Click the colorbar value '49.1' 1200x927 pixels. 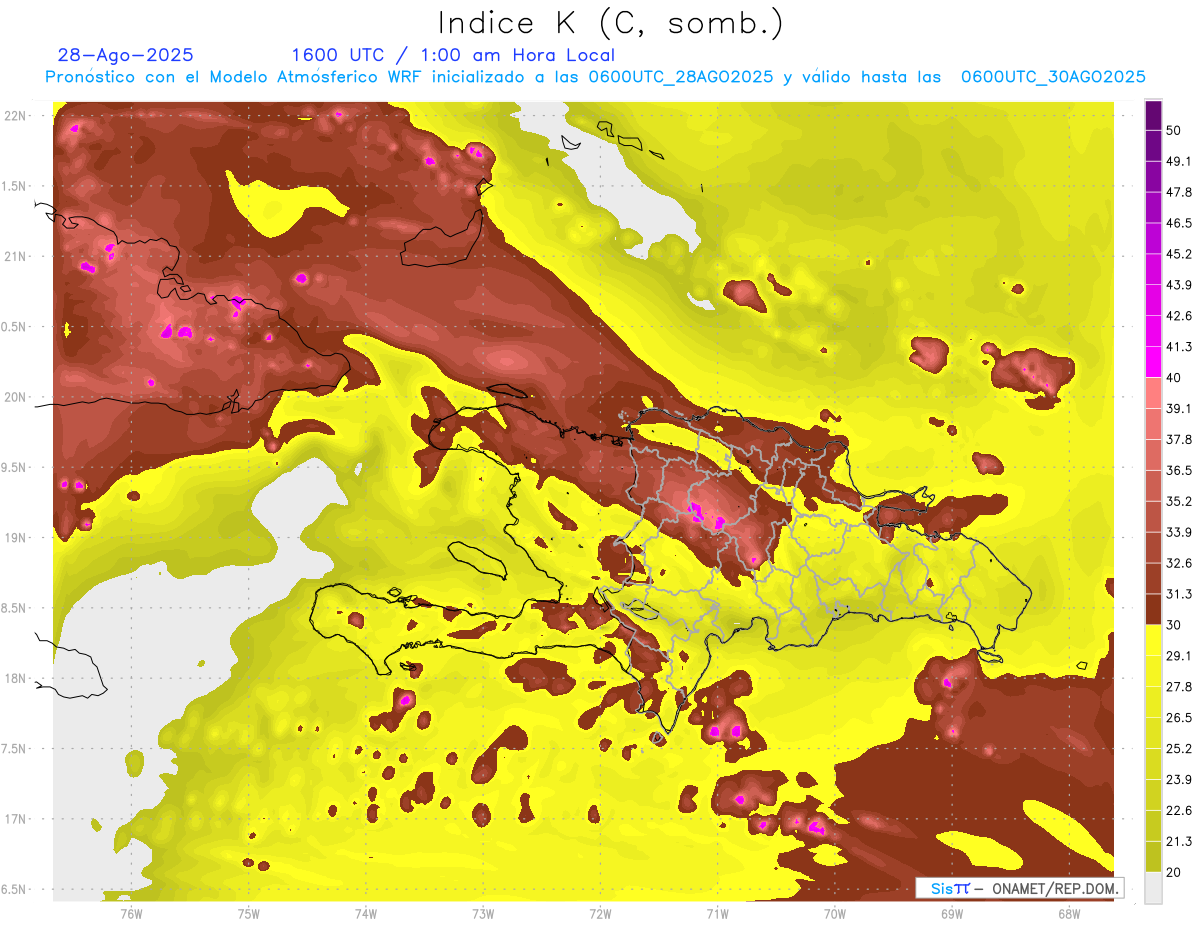pyautogui.click(x=1178, y=161)
